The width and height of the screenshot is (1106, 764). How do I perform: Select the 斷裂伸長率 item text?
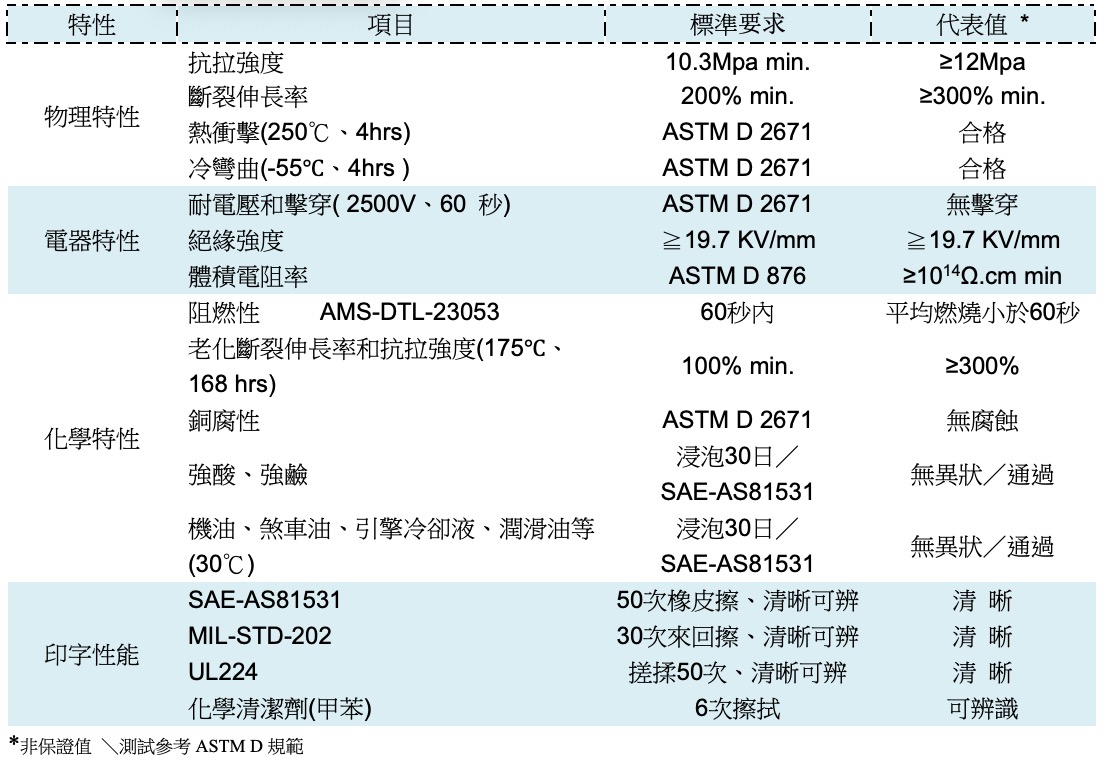coord(248,98)
